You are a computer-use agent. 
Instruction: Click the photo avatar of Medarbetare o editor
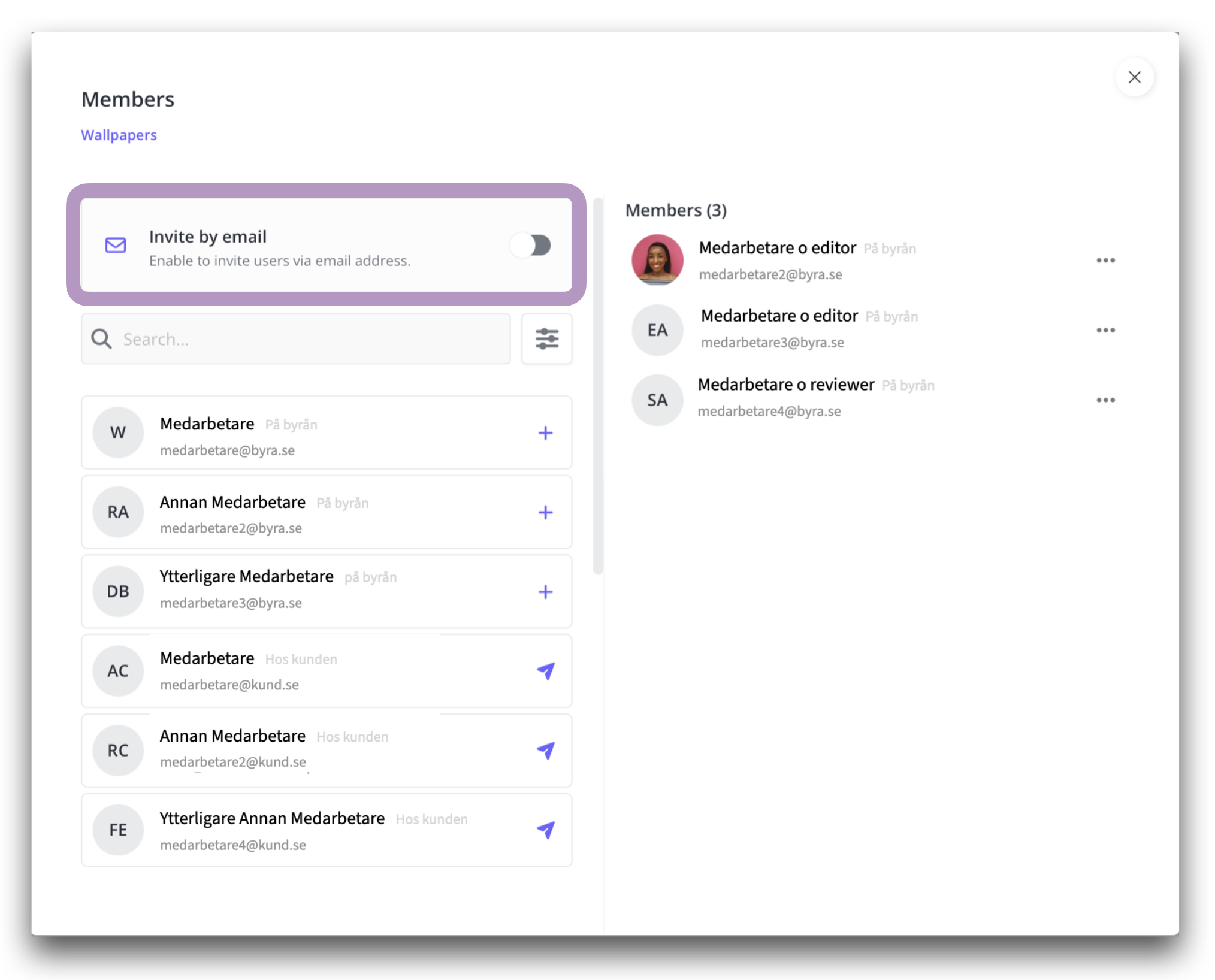click(x=657, y=260)
